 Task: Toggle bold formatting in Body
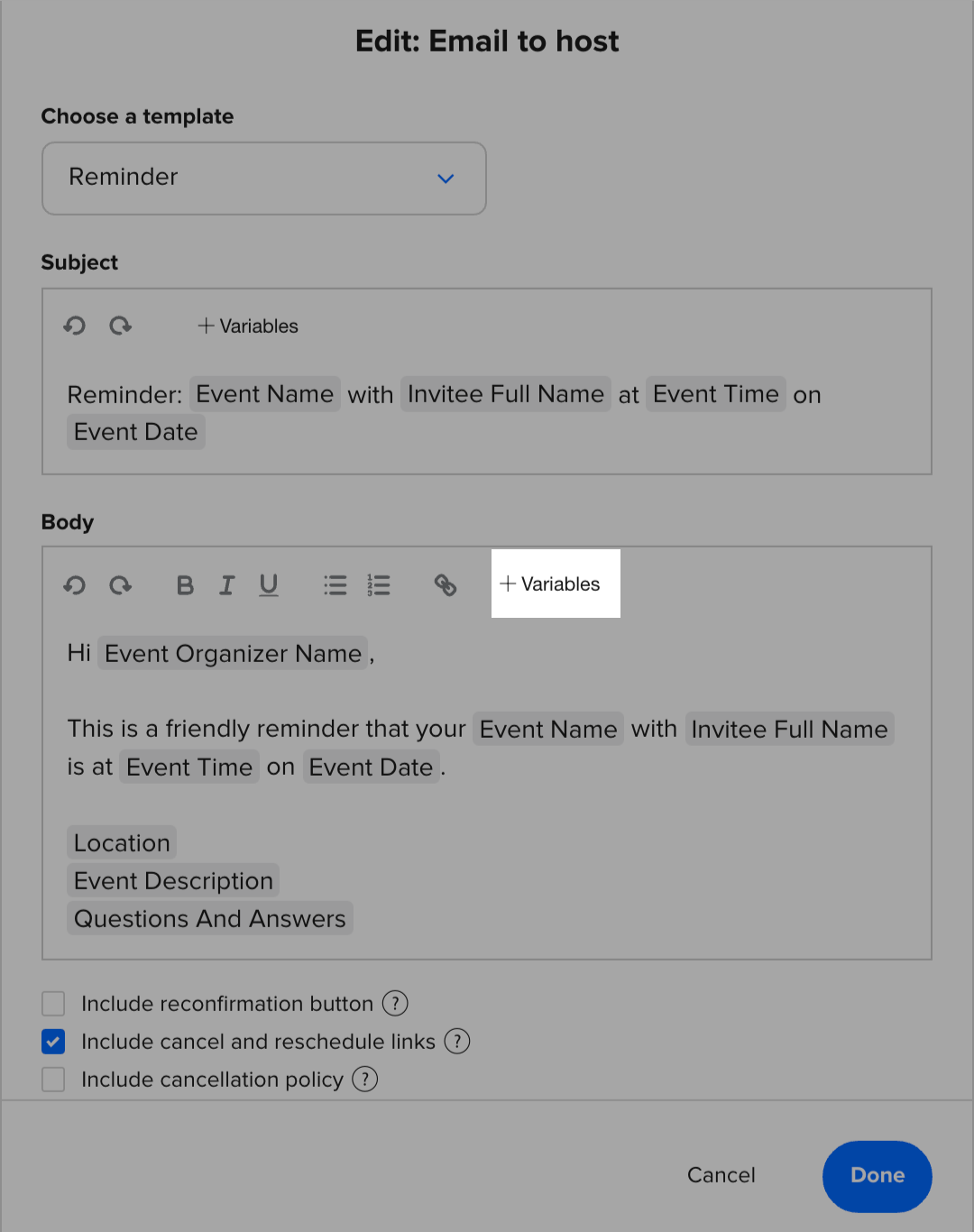coord(185,585)
